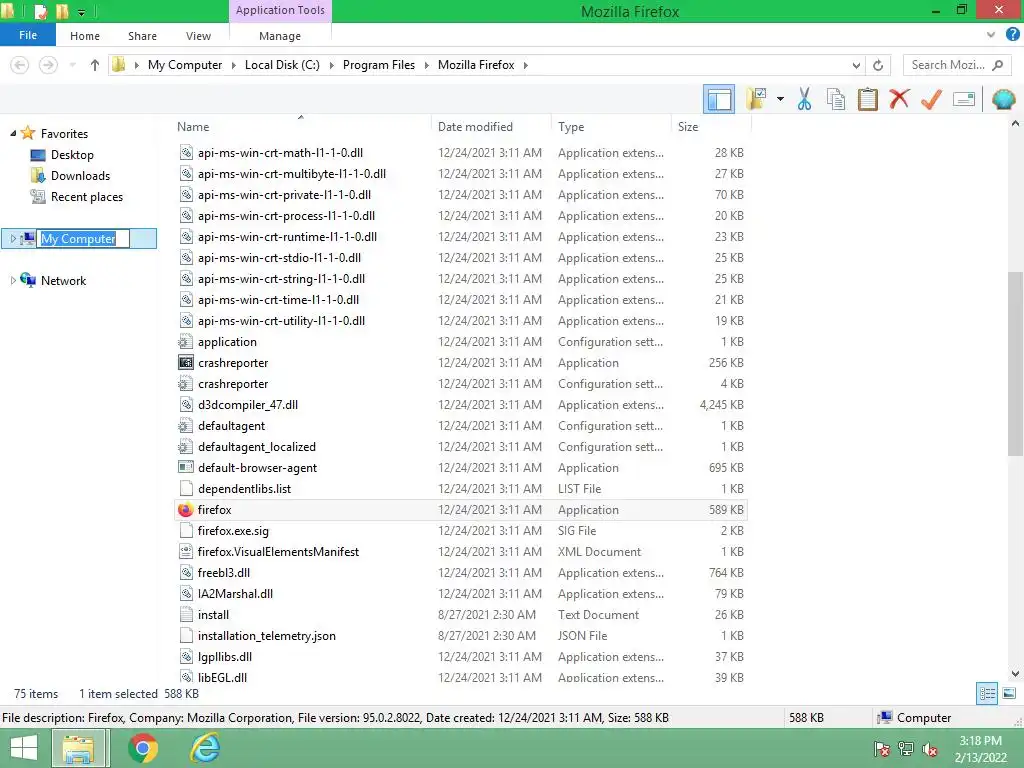Screen dimensions: 1024x768
Task: Paste using the clipboard icon
Action: coord(867,99)
